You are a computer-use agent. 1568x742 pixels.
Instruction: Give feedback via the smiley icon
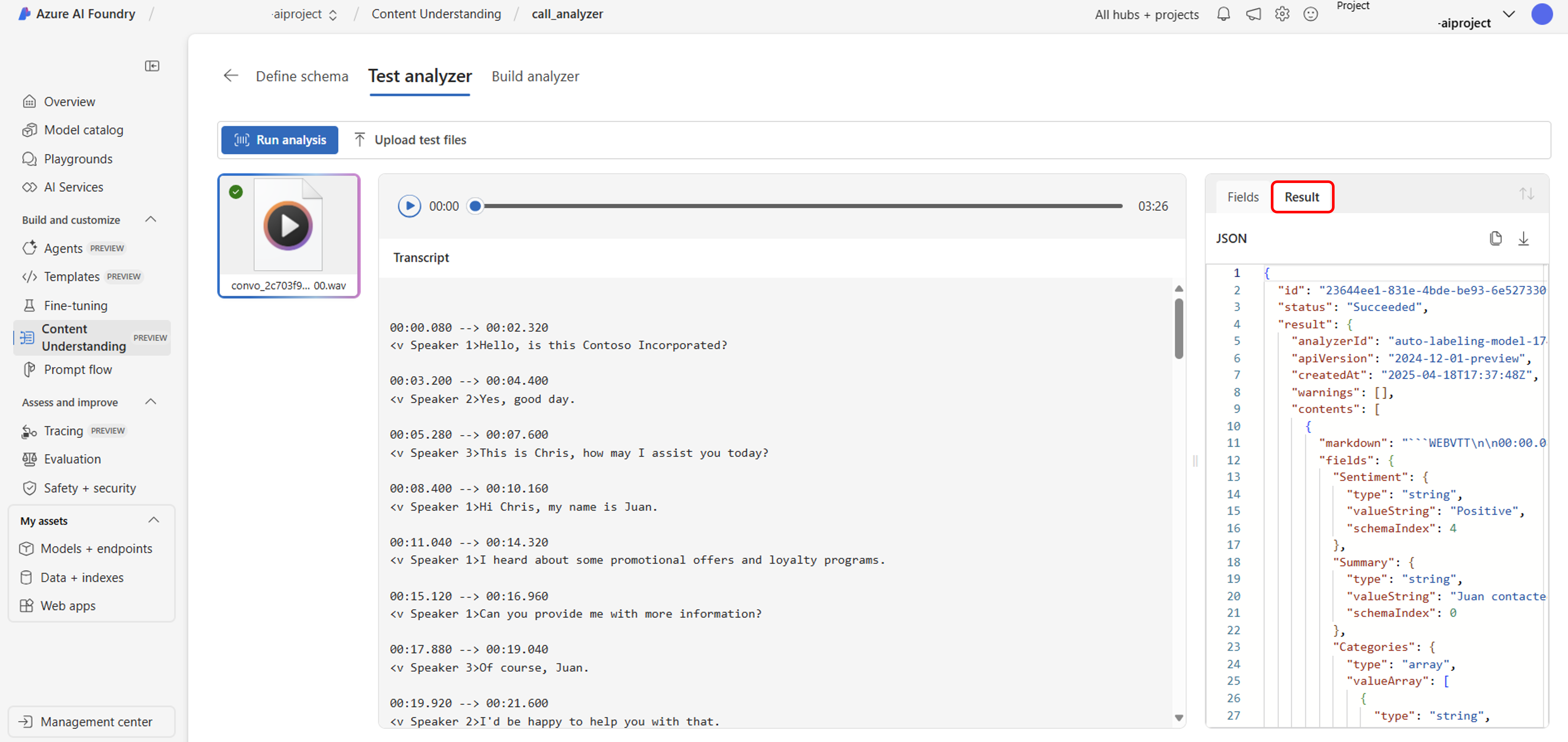[1311, 14]
